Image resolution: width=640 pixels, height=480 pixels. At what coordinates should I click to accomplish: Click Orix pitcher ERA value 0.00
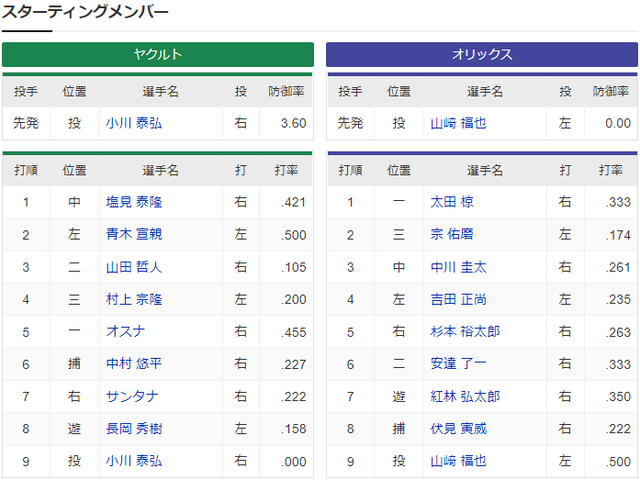click(618, 123)
